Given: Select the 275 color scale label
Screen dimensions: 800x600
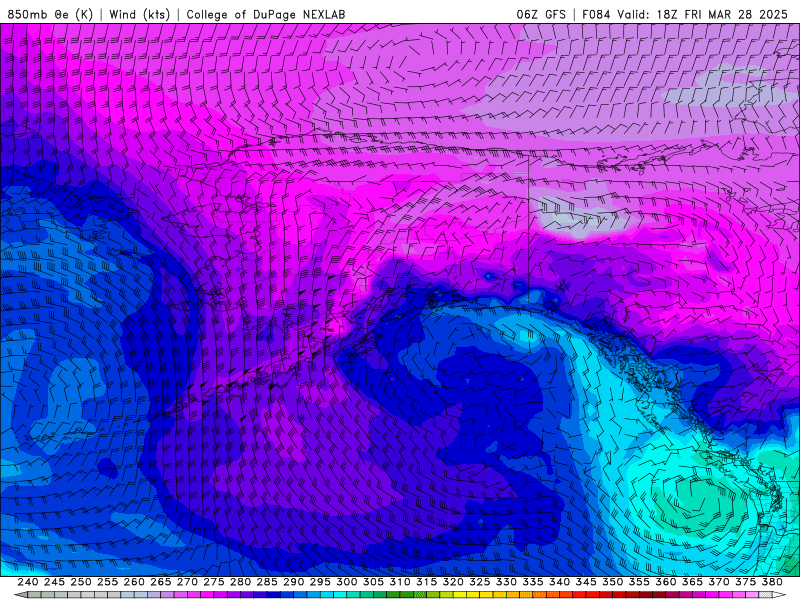Looking at the screenshot, I should click(213, 582).
